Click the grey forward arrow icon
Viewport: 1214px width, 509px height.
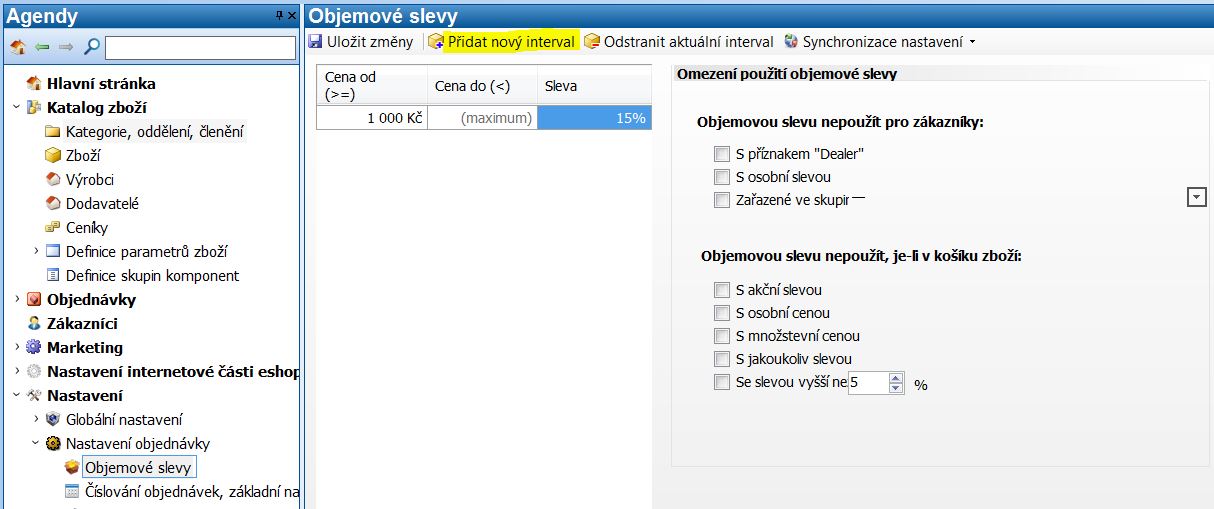click(66, 47)
